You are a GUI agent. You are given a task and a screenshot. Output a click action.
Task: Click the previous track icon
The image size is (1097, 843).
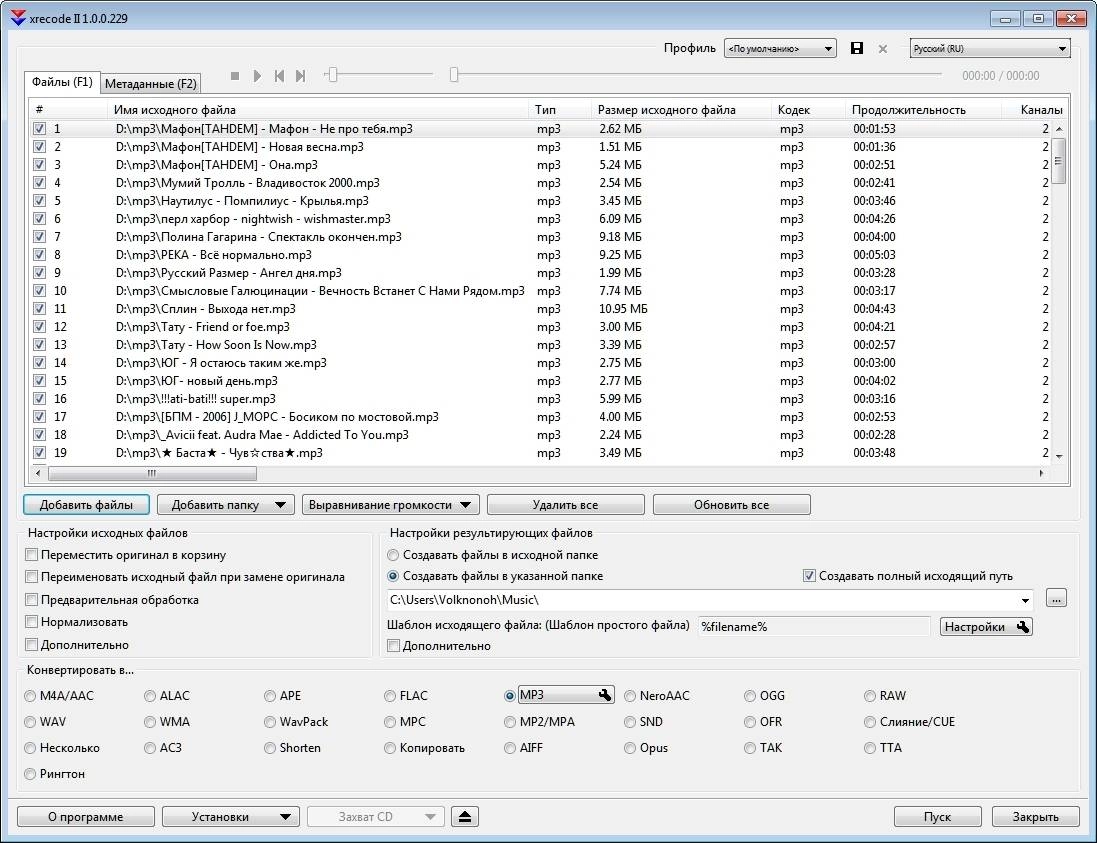tap(279, 76)
